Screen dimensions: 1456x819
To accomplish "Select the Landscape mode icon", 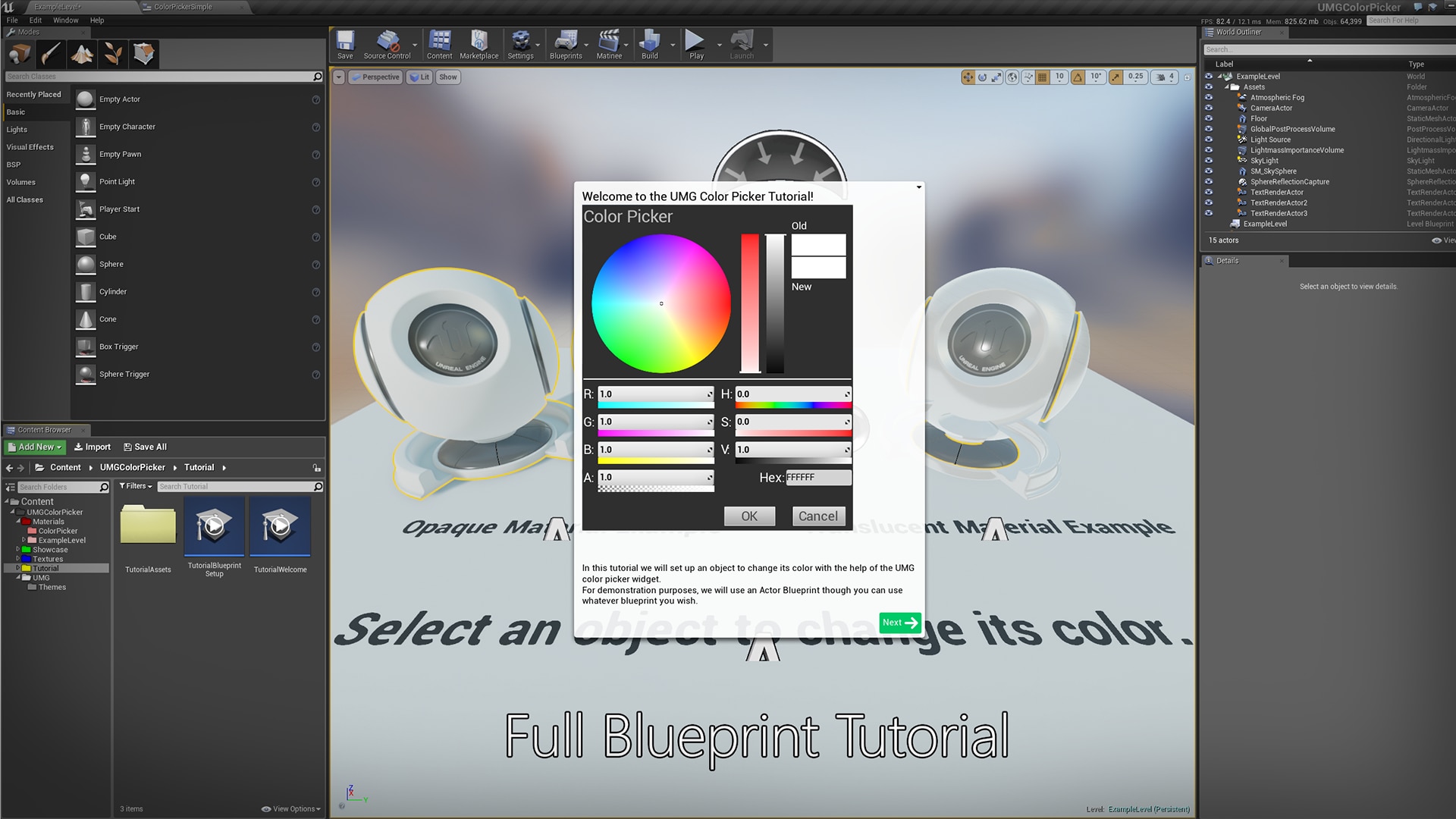I will pos(81,54).
